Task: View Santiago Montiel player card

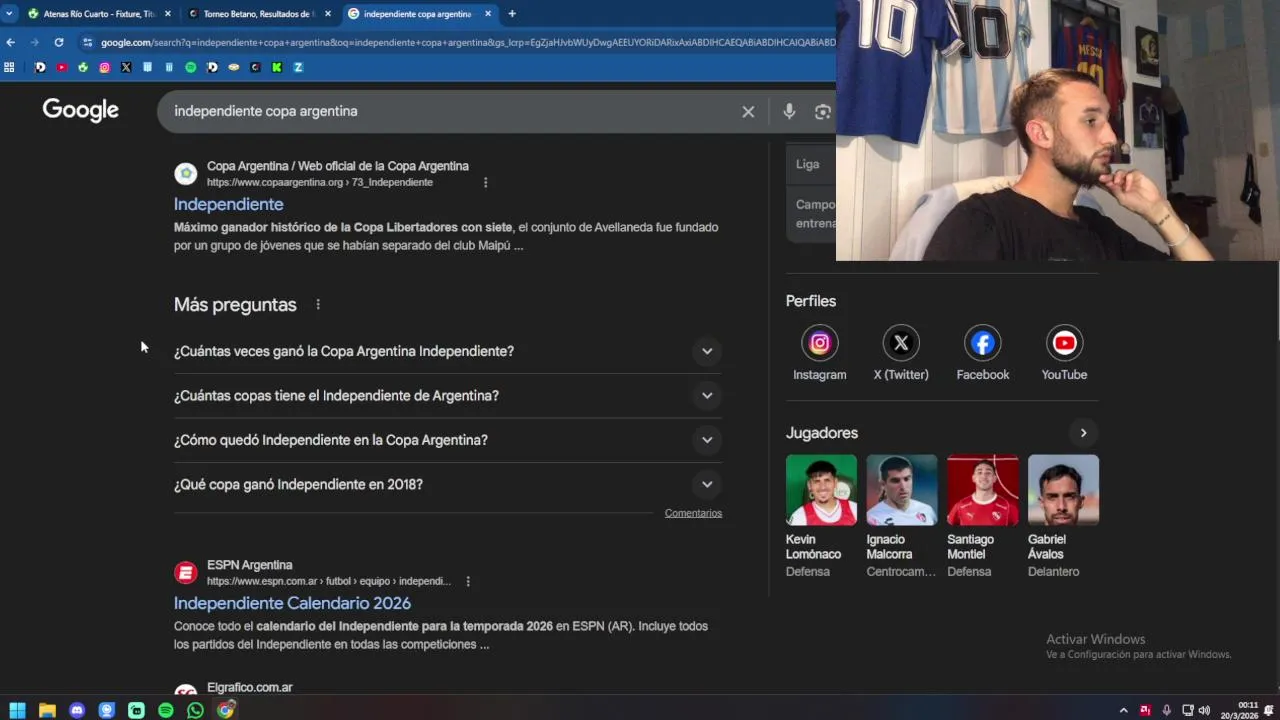Action: point(983,517)
